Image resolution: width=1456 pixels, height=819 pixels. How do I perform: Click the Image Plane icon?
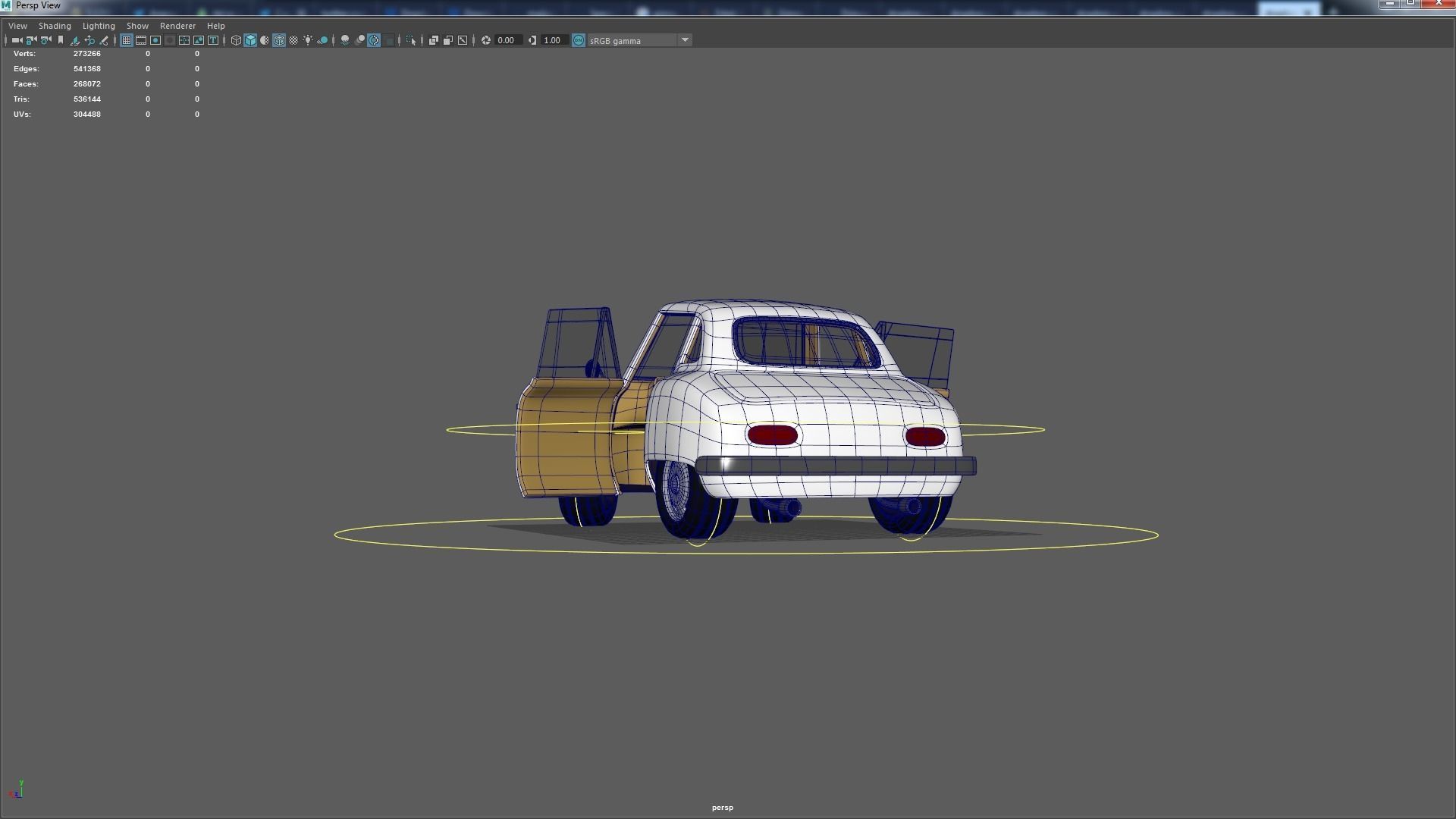(x=75, y=40)
